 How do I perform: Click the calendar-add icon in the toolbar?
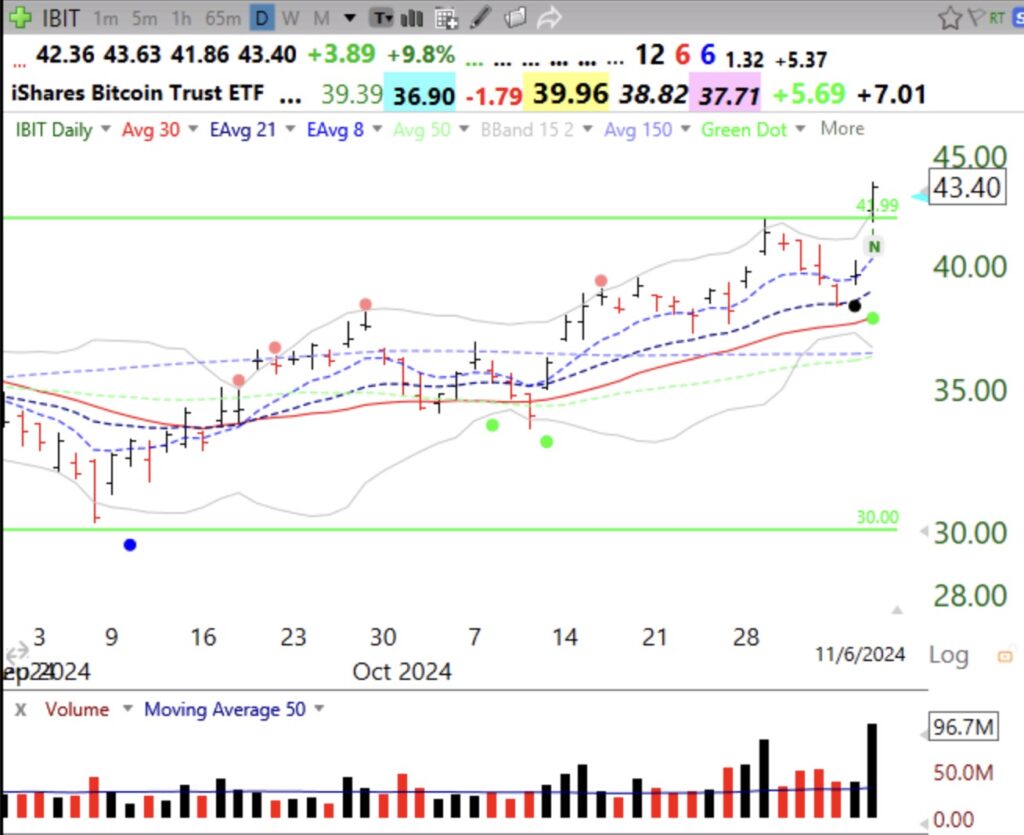[448, 18]
